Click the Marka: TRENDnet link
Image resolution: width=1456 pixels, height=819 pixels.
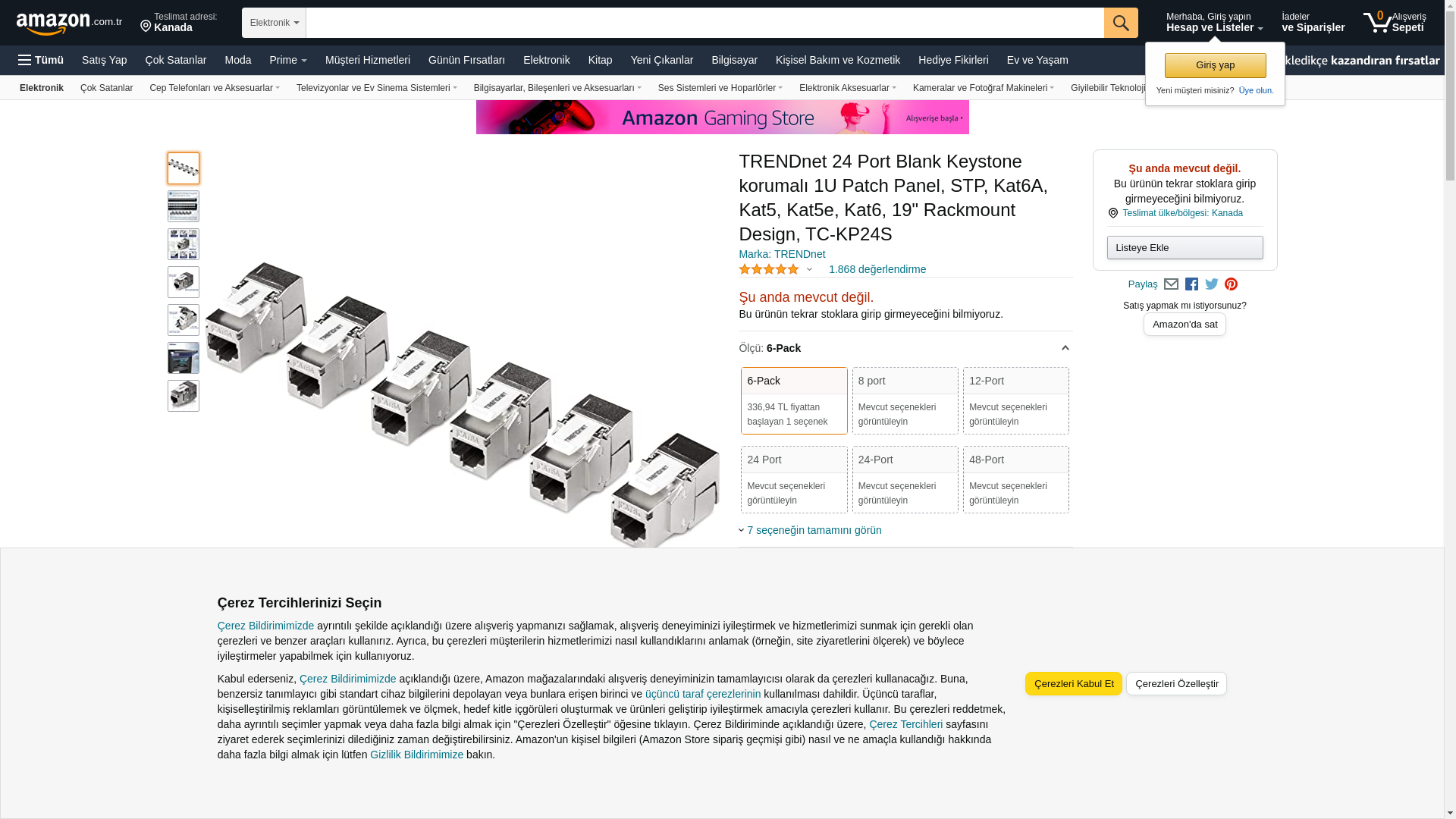[782, 254]
